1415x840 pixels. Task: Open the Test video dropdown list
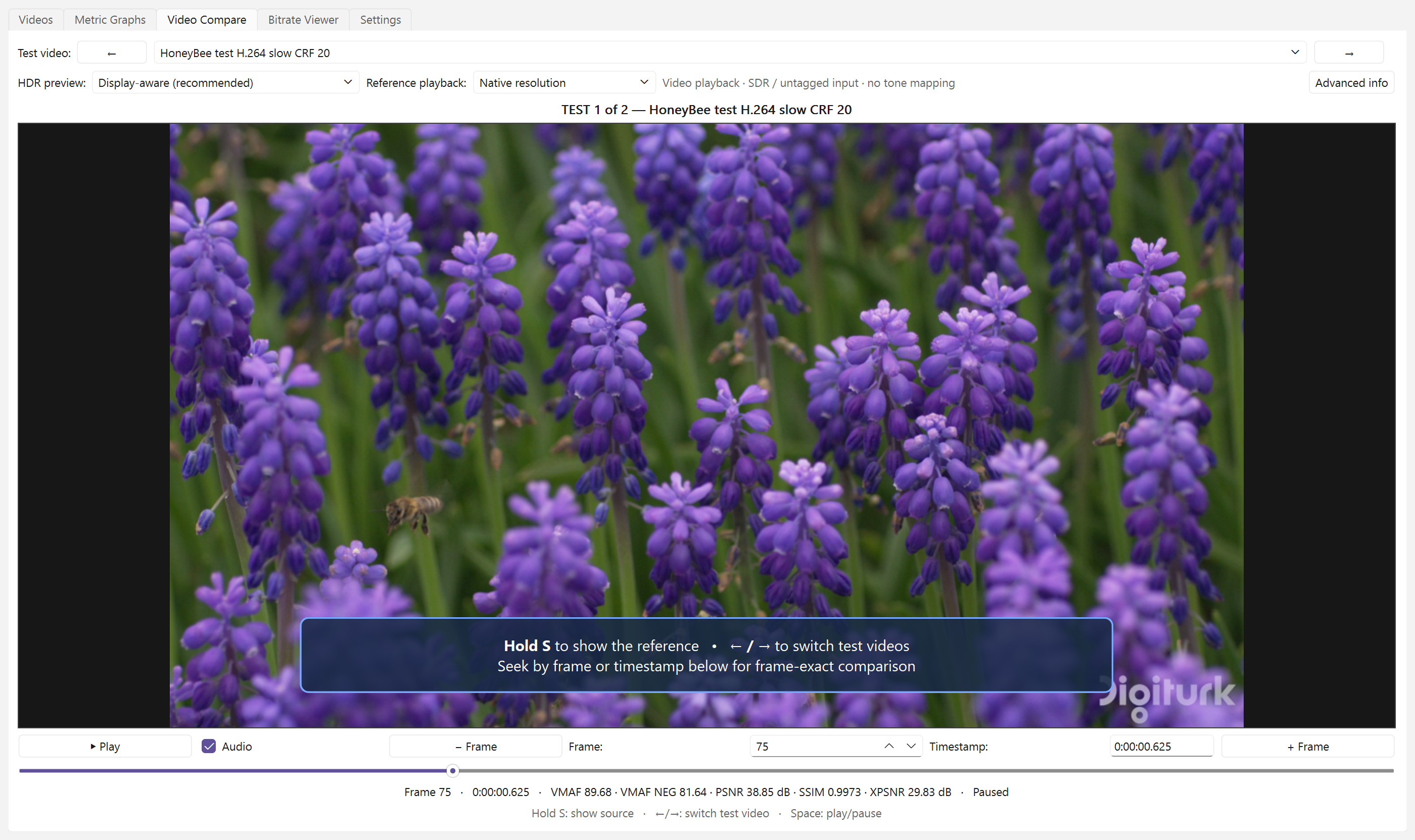pyautogui.click(x=730, y=53)
